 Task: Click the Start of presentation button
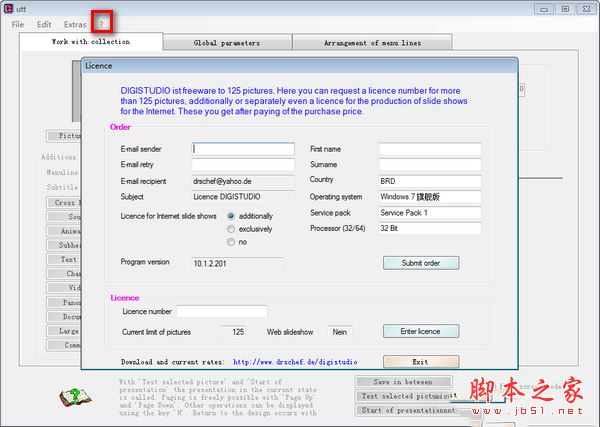[x=406, y=411]
